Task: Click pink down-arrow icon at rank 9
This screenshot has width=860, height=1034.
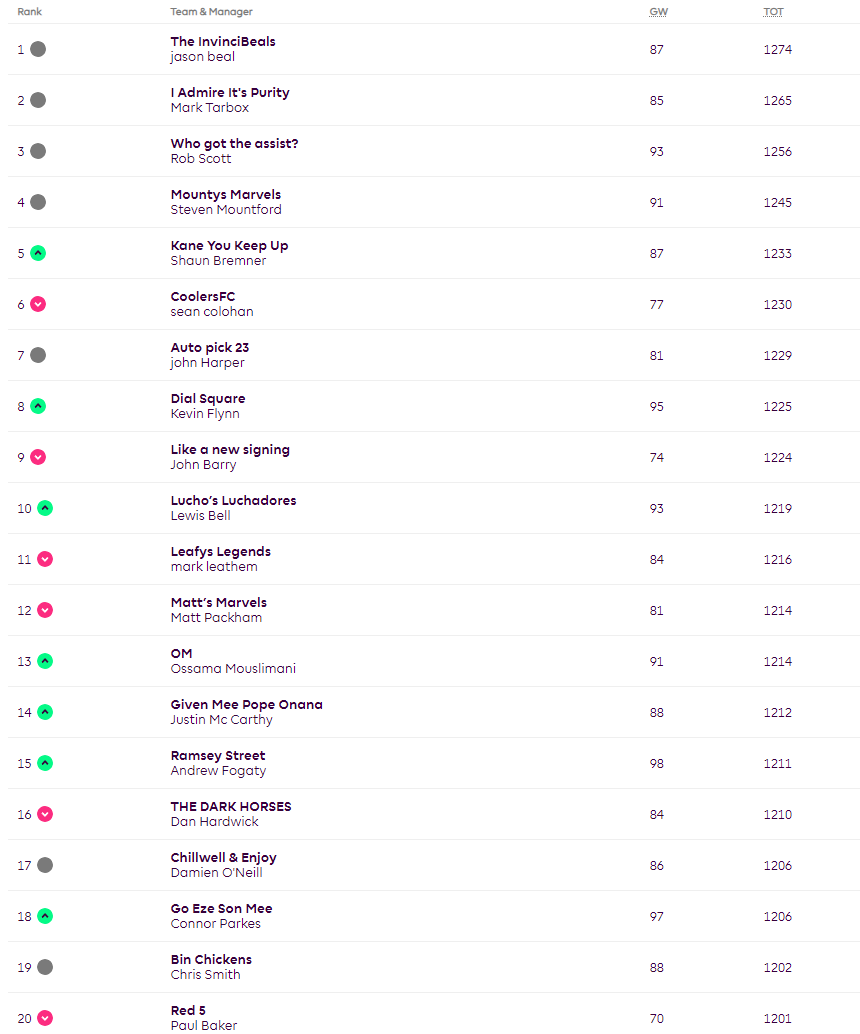Action: (x=38, y=457)
